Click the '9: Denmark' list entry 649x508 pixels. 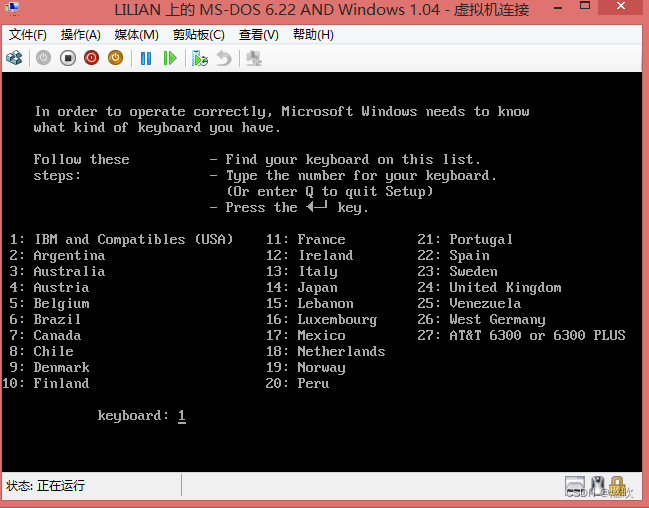49,368
